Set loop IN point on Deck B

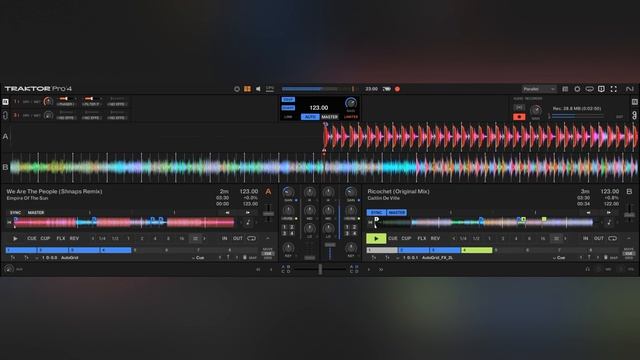pyautogui.click(x=585, y=238)
